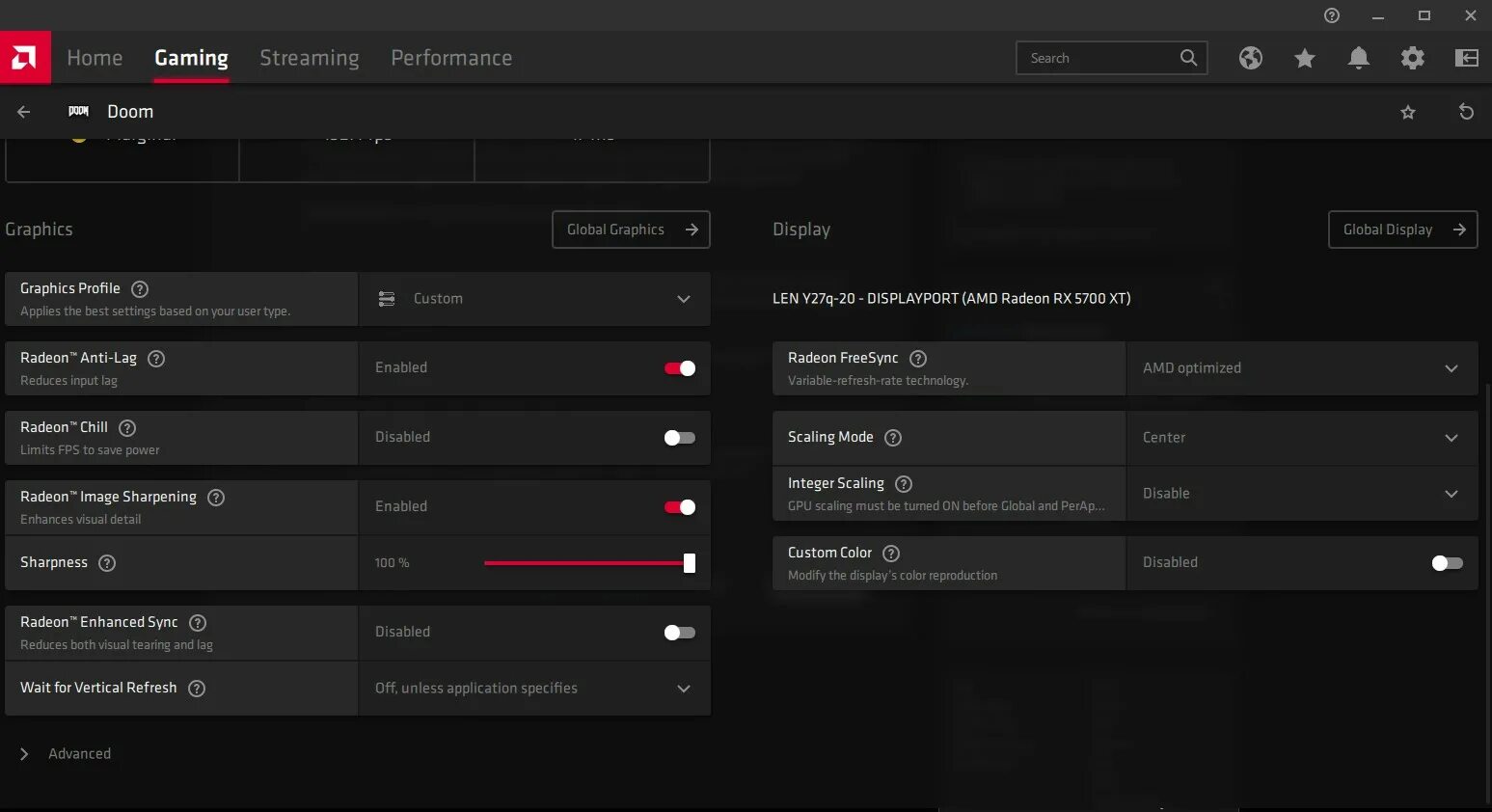Switch to the Streaming tab
Image resolution: width=1492 pixels, height=812 pixels.
310,58
